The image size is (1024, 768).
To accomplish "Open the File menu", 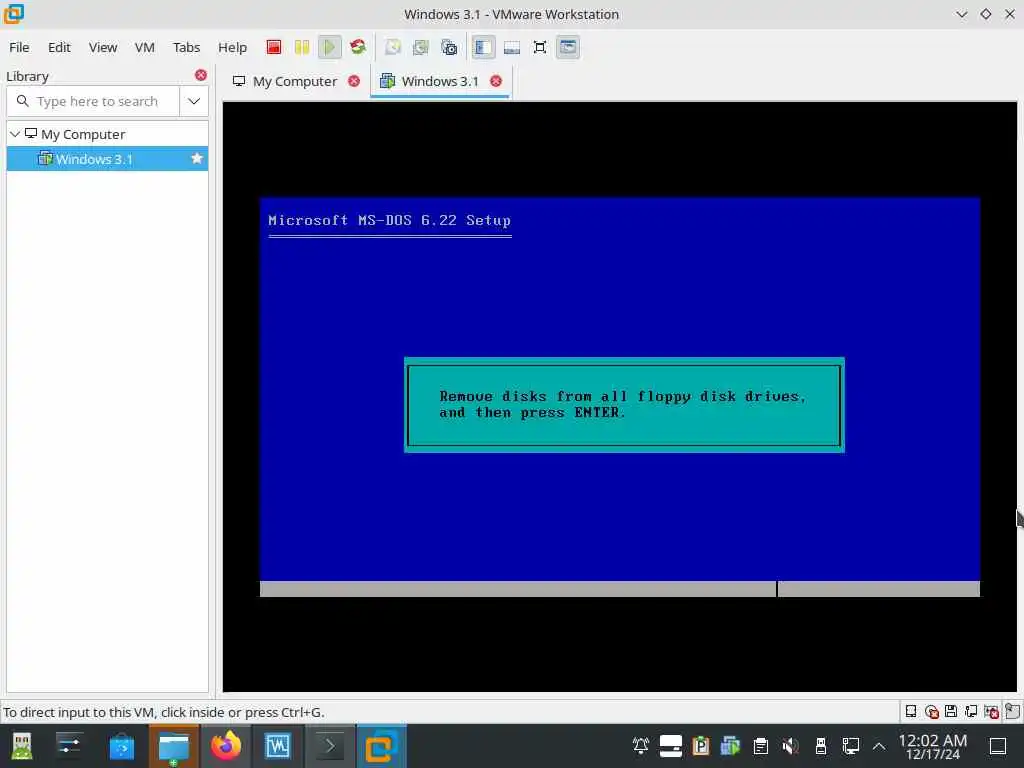I will 19,47.
